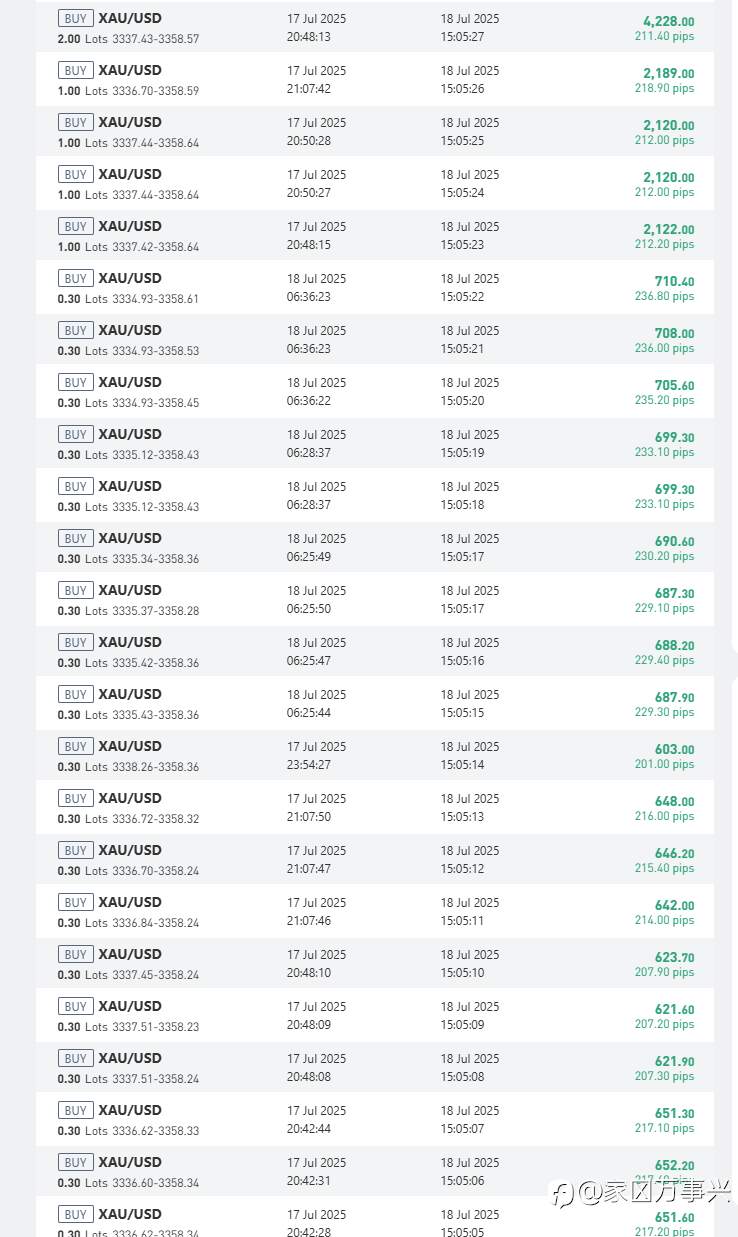738x1237 pixels.
Task: Click the 2,122.00 profit amount
Action: [668, 229]
